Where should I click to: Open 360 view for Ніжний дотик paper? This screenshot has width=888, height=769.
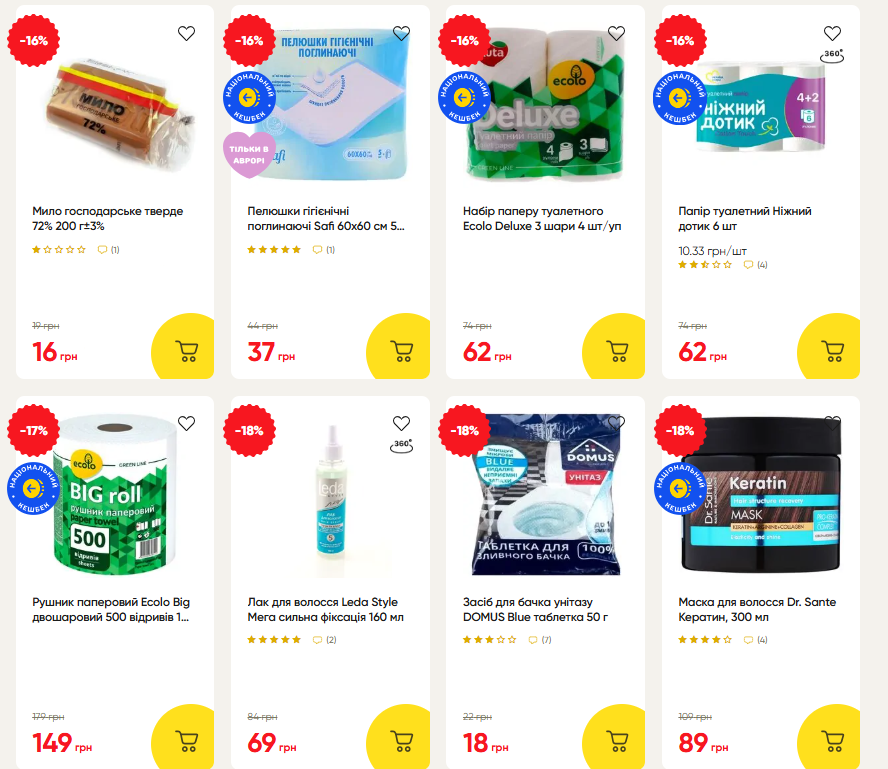832,55
